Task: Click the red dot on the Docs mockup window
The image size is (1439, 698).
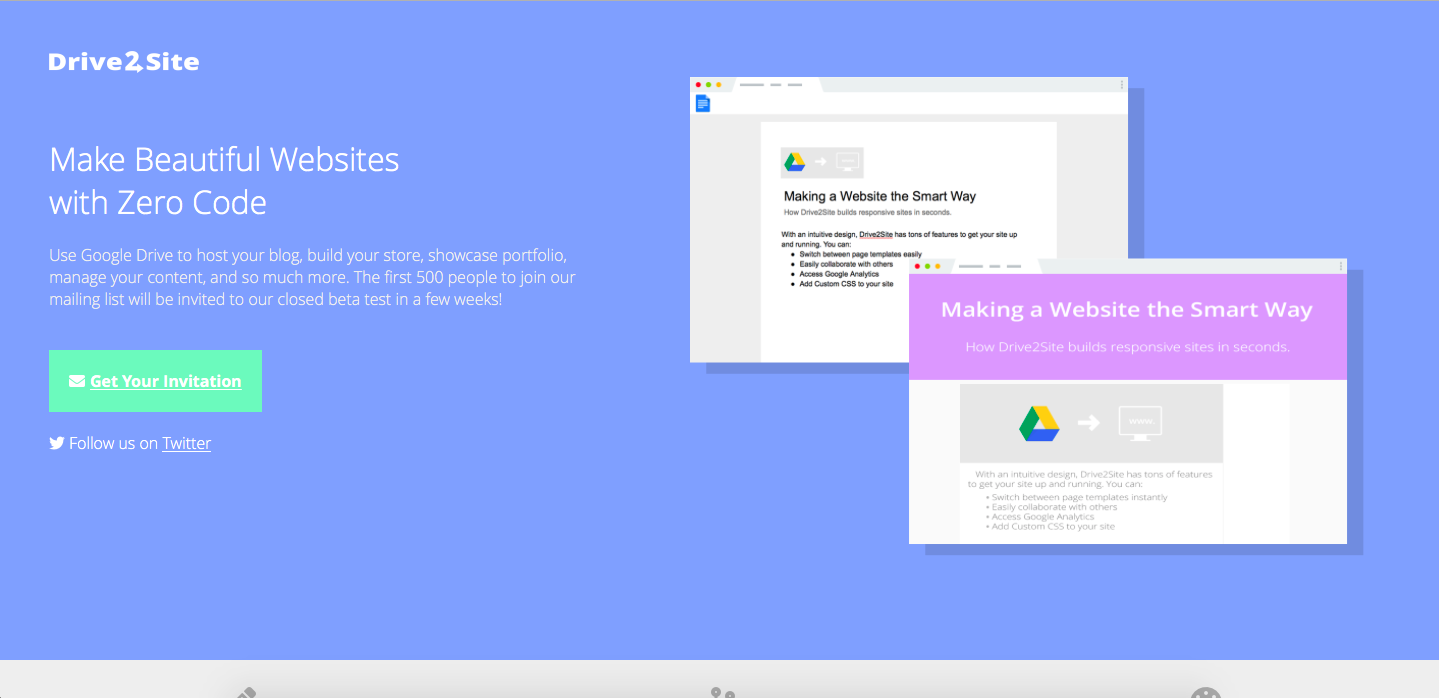Action: coord(698,85)
